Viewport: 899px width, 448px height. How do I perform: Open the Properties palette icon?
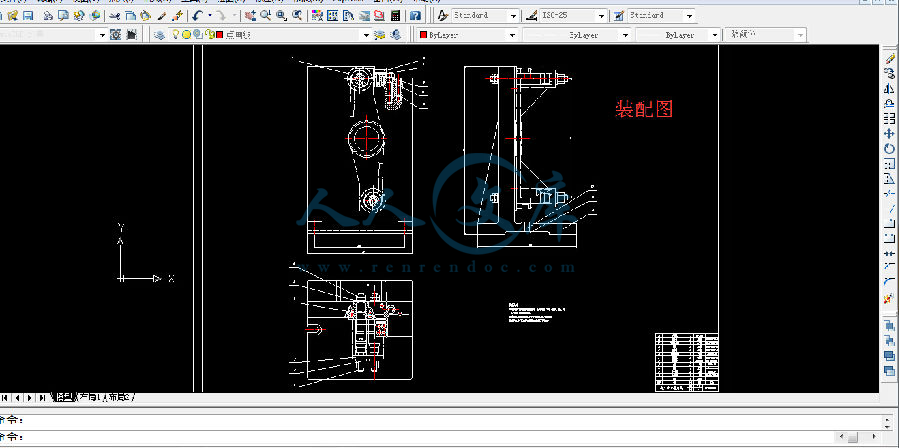tap(316, 15)
